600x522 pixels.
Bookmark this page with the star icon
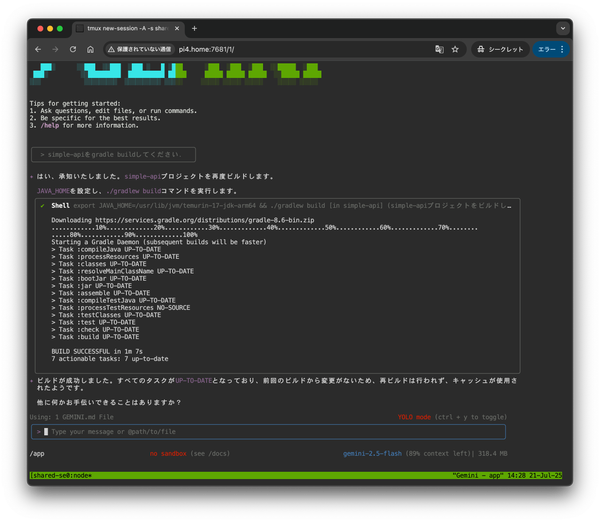click(x=455, y=48)
